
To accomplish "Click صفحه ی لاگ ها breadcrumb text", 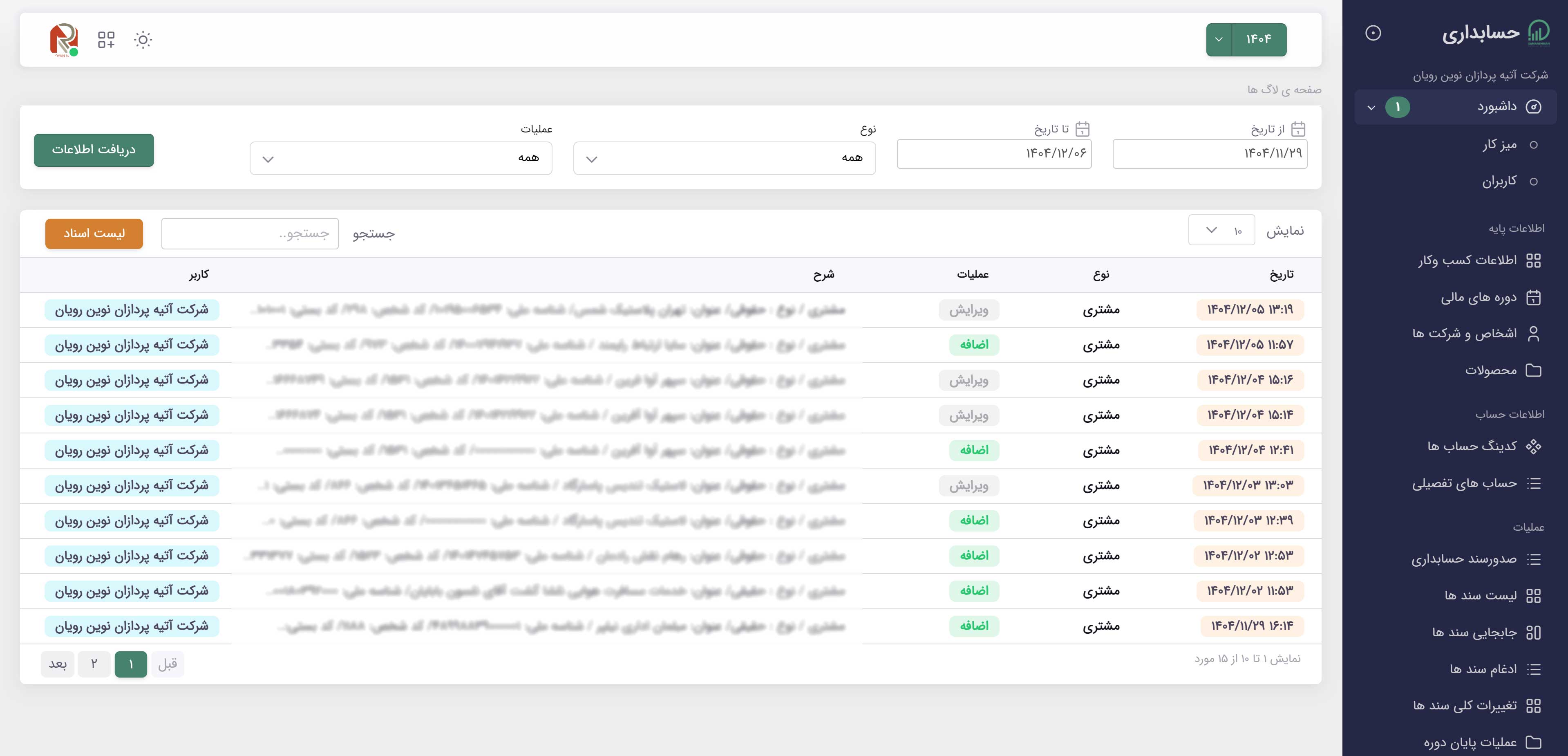I will 1284,90.
